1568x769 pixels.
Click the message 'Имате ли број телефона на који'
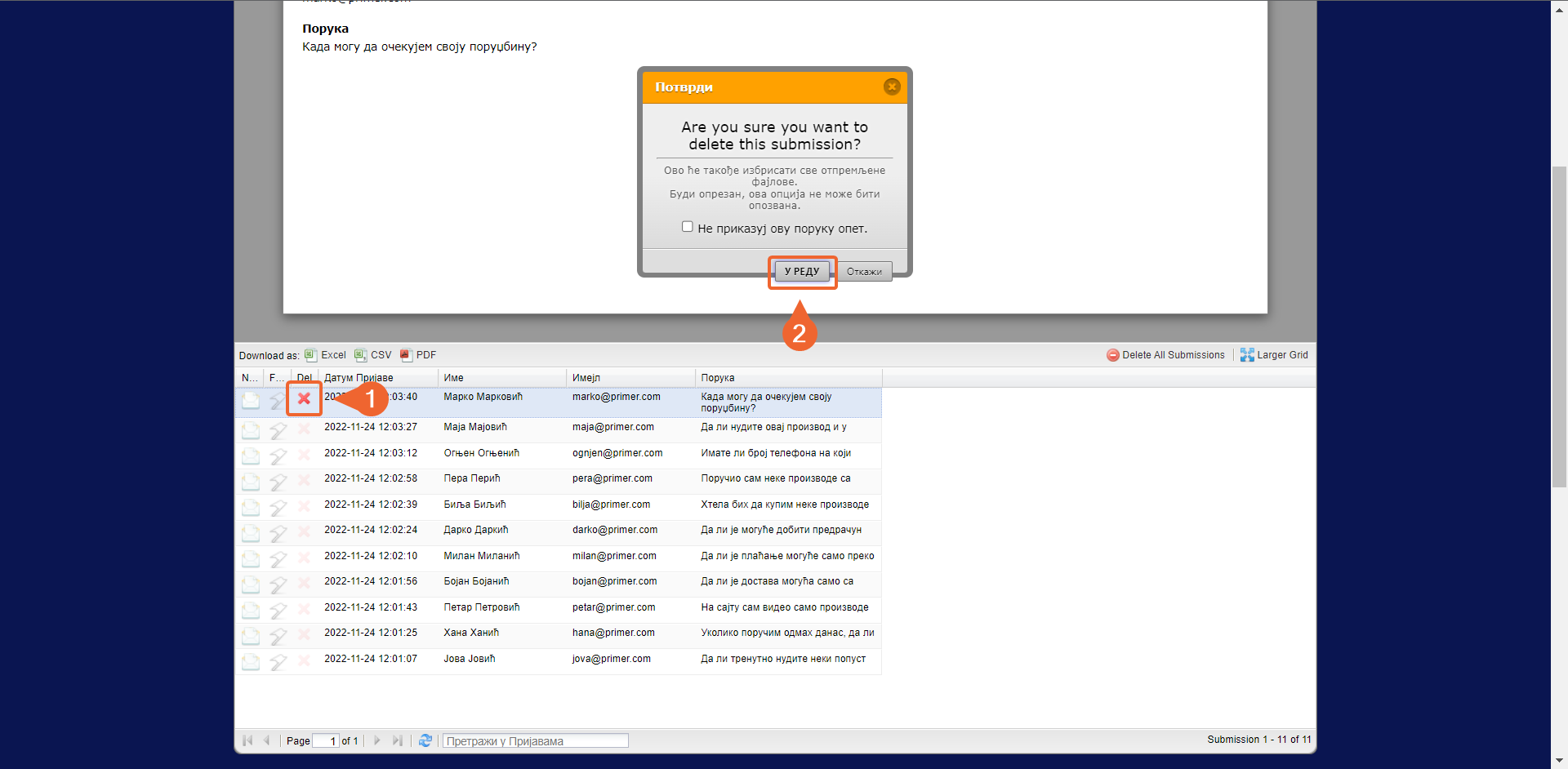(x=776, y=453)
